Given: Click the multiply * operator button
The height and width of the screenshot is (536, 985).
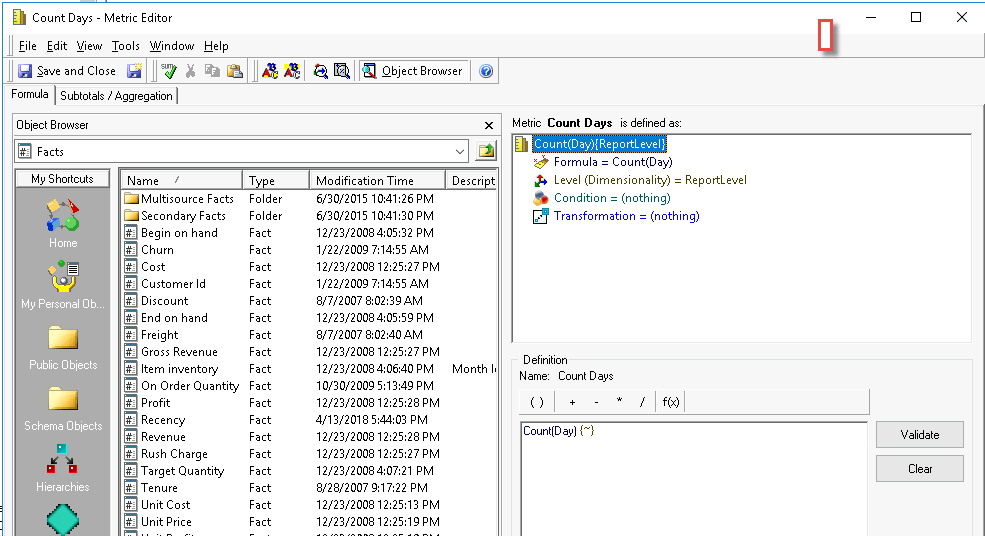Looking at the screenshot, I should (x=619, y=402).
